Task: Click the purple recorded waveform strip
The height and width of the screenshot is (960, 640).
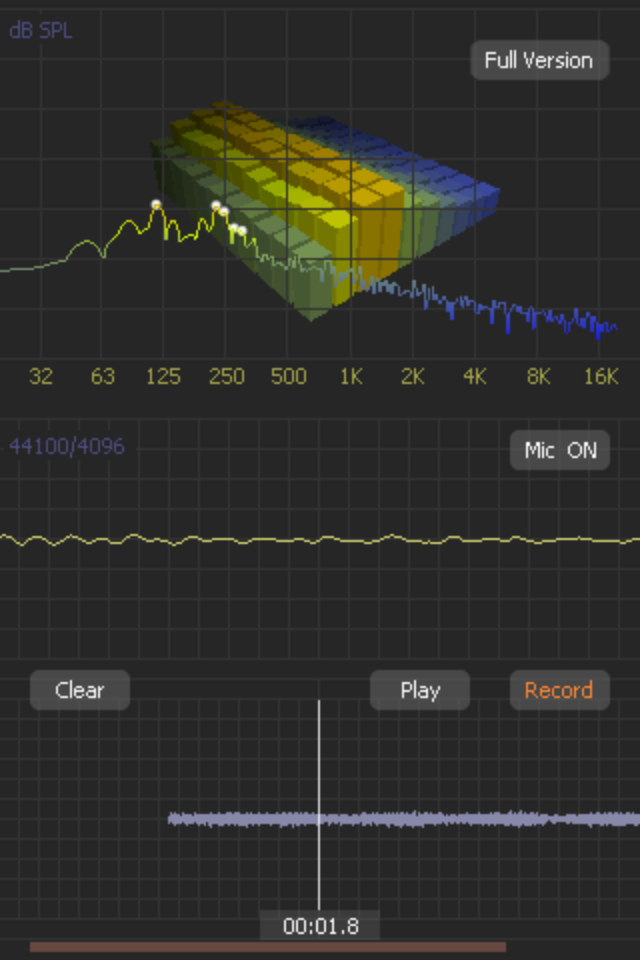Action: (x=404, y=819)
